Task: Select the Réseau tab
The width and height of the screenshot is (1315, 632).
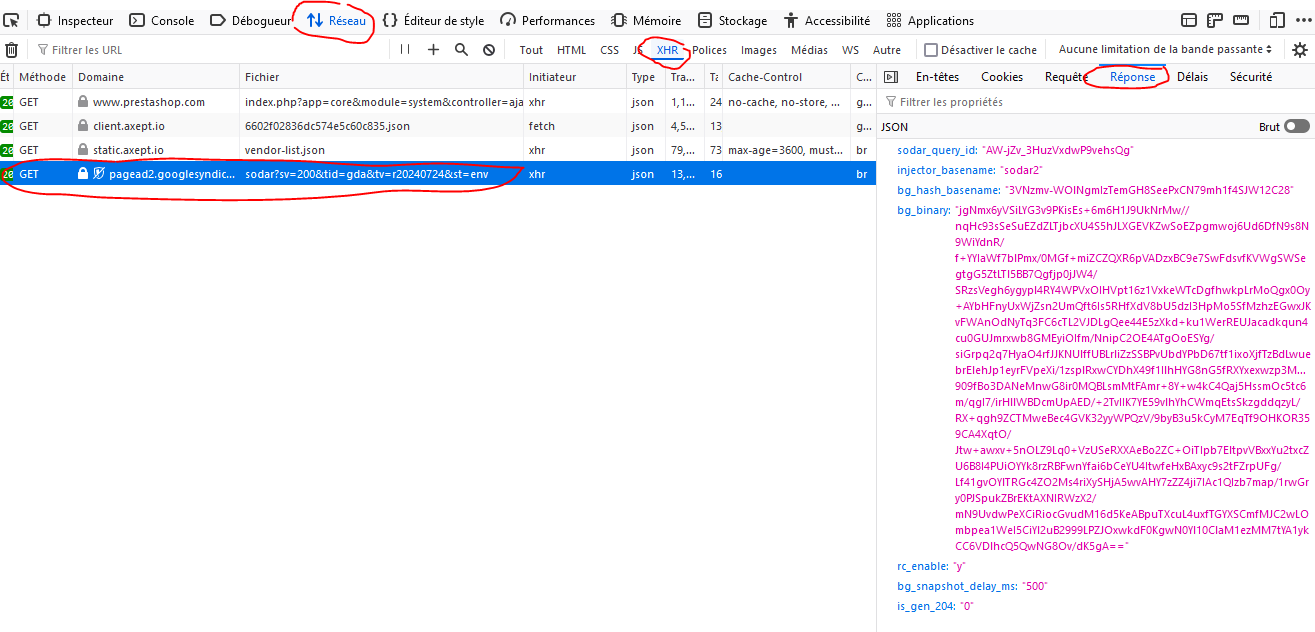Action: (336, 20)
